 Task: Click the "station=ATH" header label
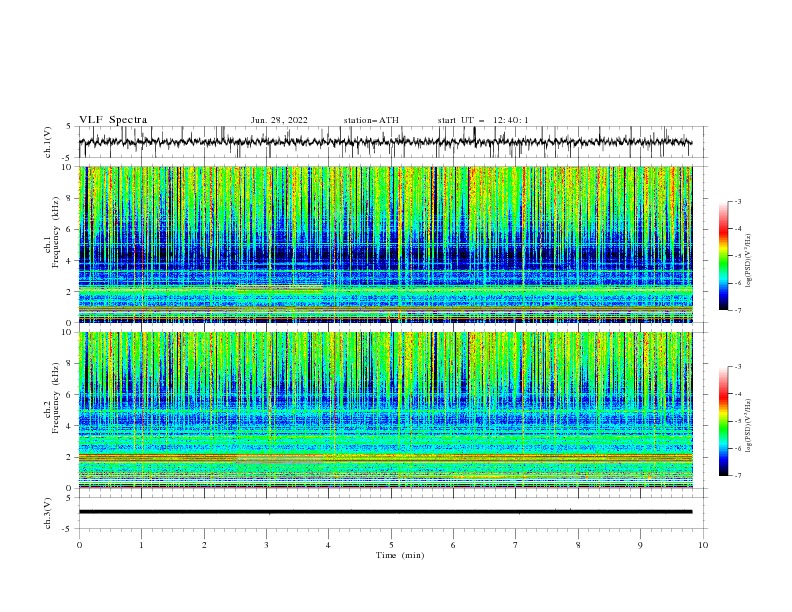pyautogui.click(x=371, y=120)
